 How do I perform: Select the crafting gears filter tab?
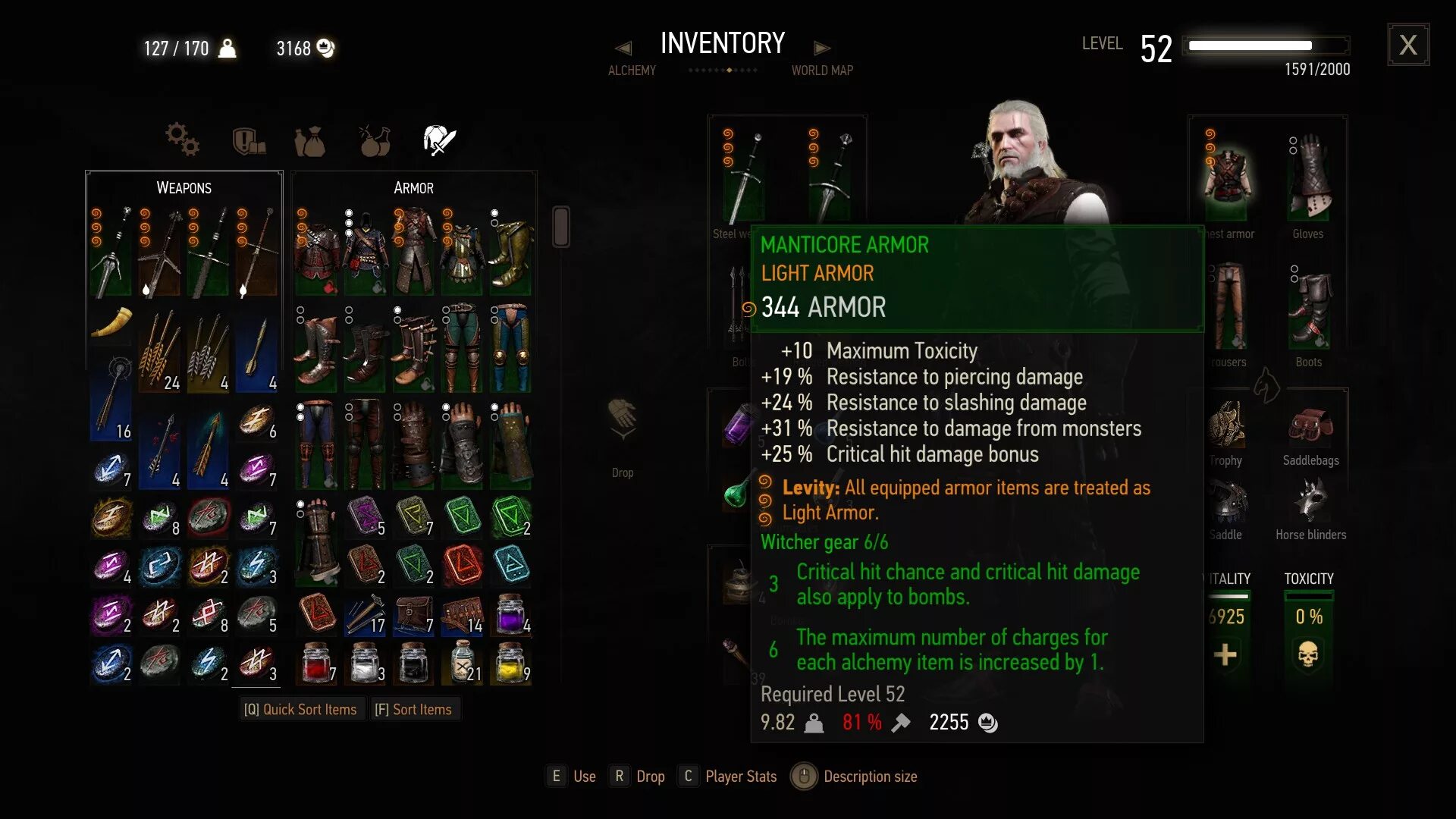(183, 140)
